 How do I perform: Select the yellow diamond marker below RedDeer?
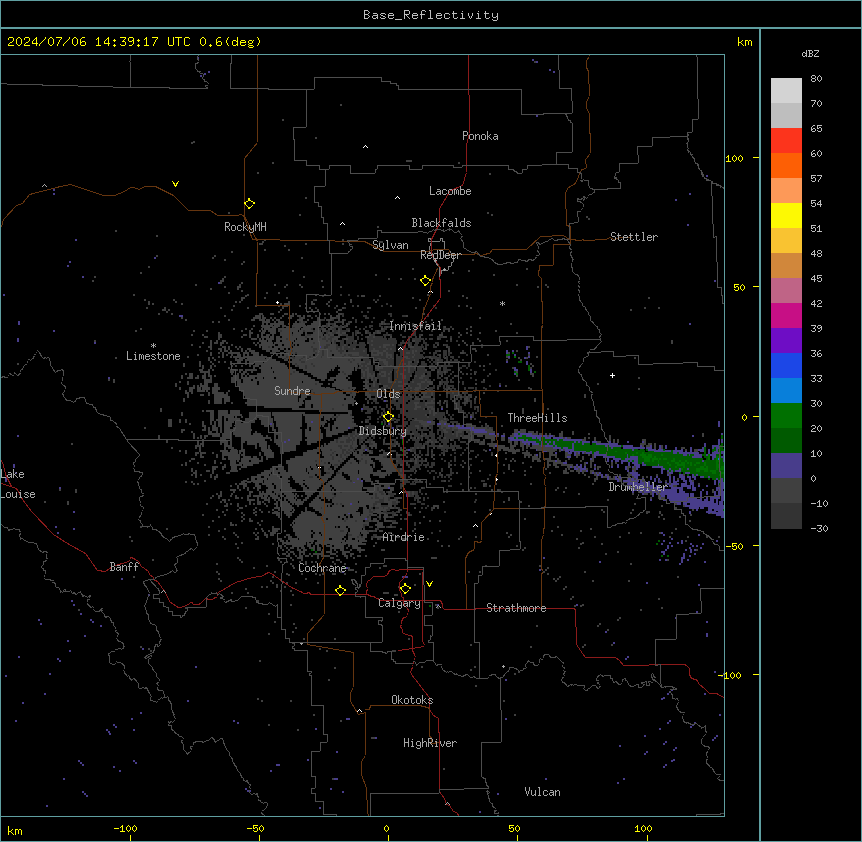pyautogui.click(x=425, y=281)
